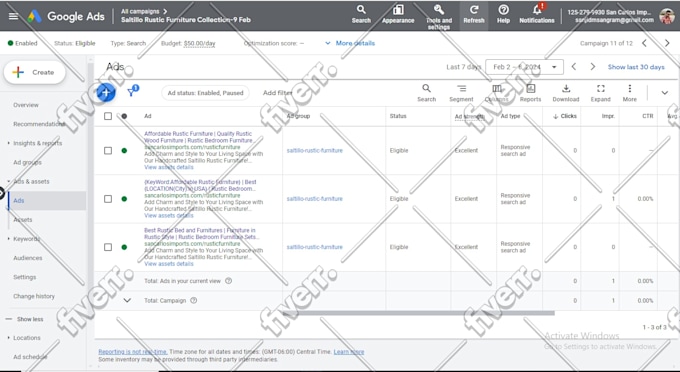Open help for Total: Ads in current view
The width and height of the screenshot is (680, 372).
point(229,281)
